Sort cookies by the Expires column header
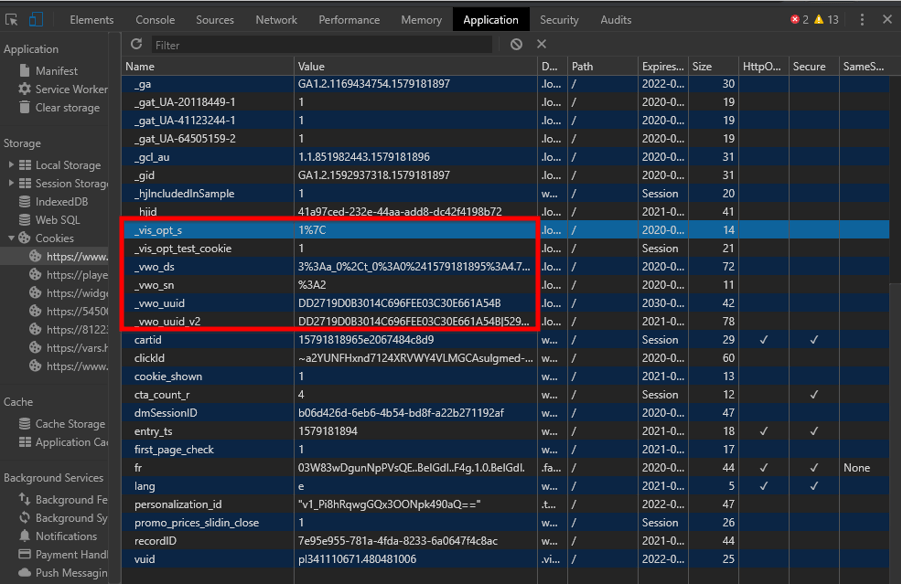The width and height of the screenshot is (901, 584). coord(663,67)
